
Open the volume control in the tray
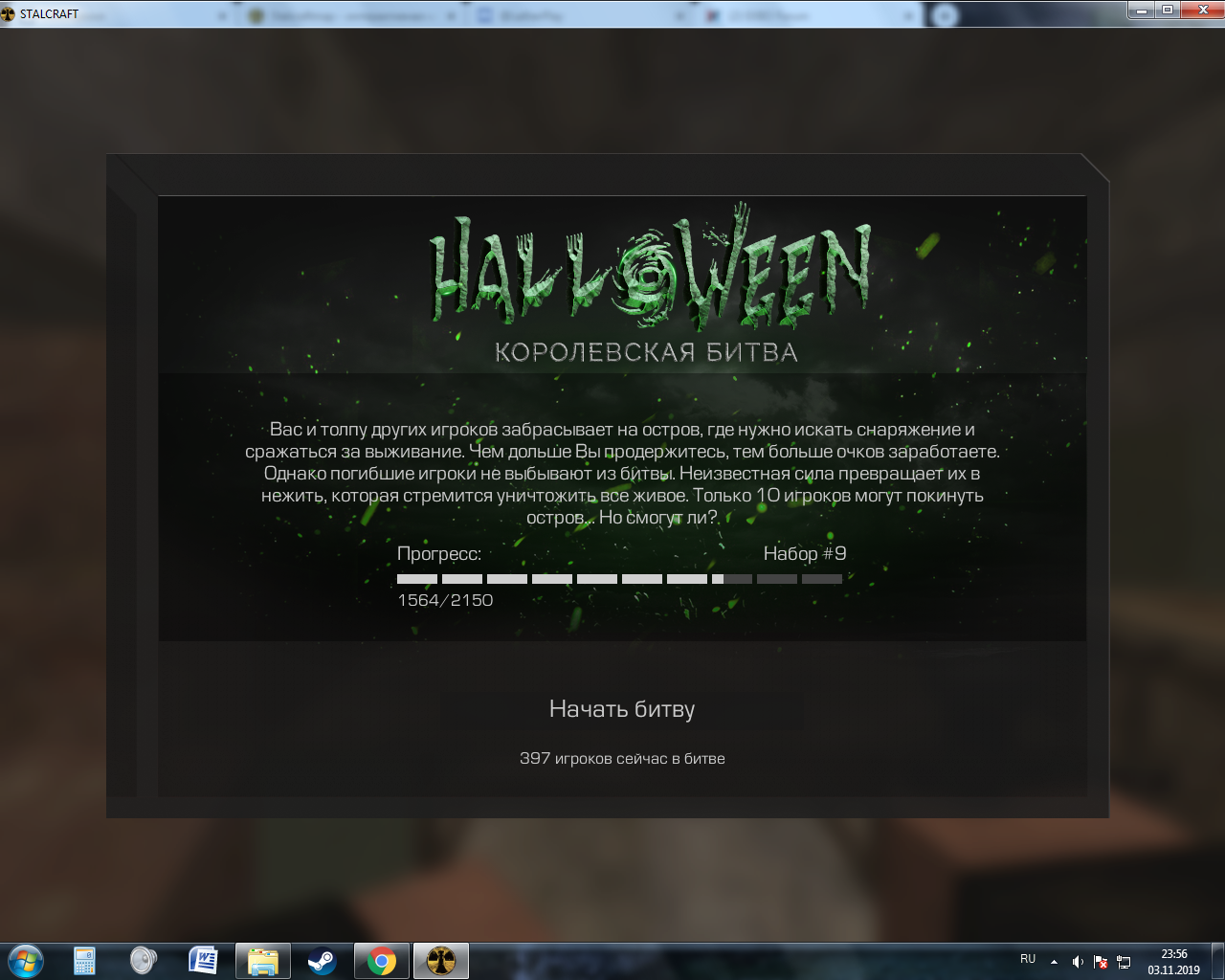tap(1079, 962)
